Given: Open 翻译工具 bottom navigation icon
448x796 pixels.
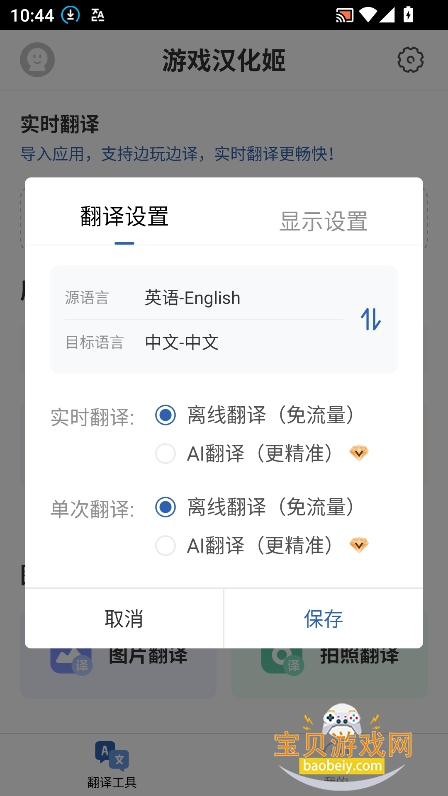Looking at the screenshot, I should 112,755.
